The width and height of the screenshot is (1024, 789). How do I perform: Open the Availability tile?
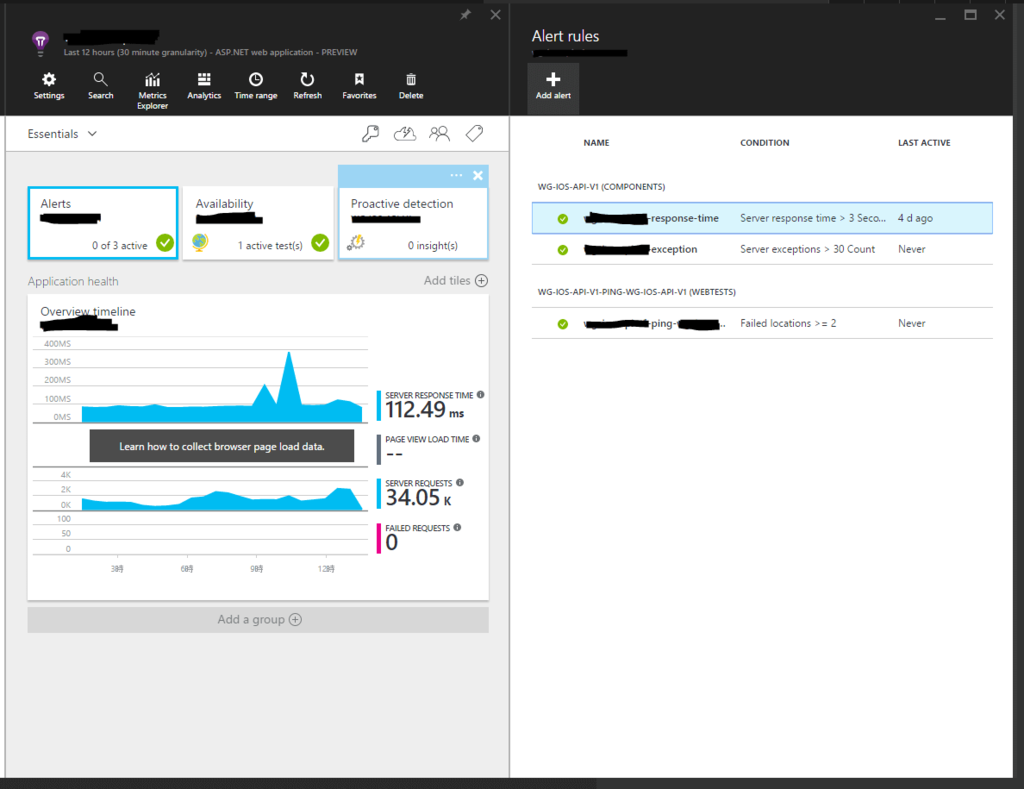click(258, 223)
